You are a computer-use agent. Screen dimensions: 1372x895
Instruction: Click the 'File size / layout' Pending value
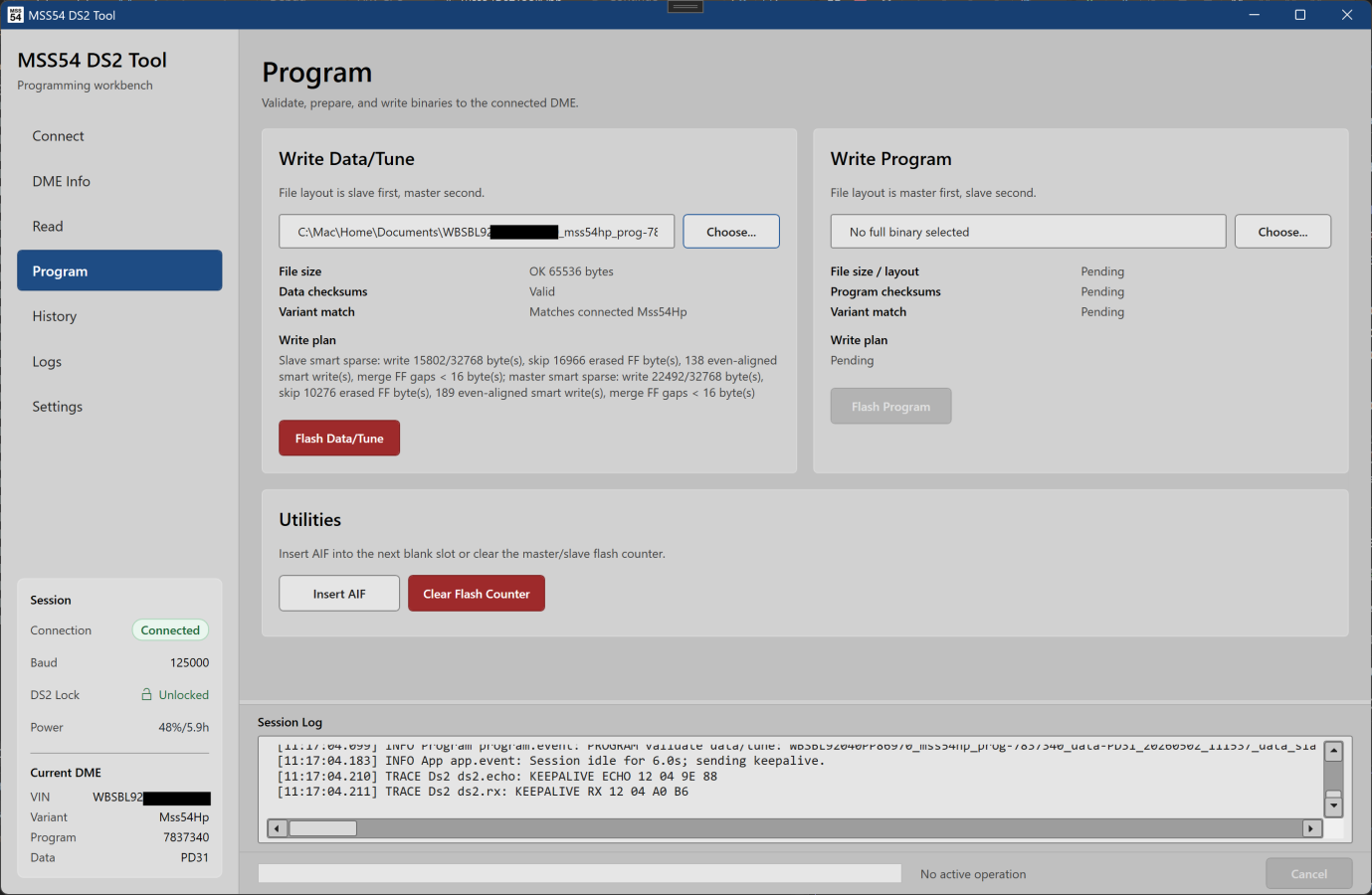pyautogui.click(x=1102, y=271)
